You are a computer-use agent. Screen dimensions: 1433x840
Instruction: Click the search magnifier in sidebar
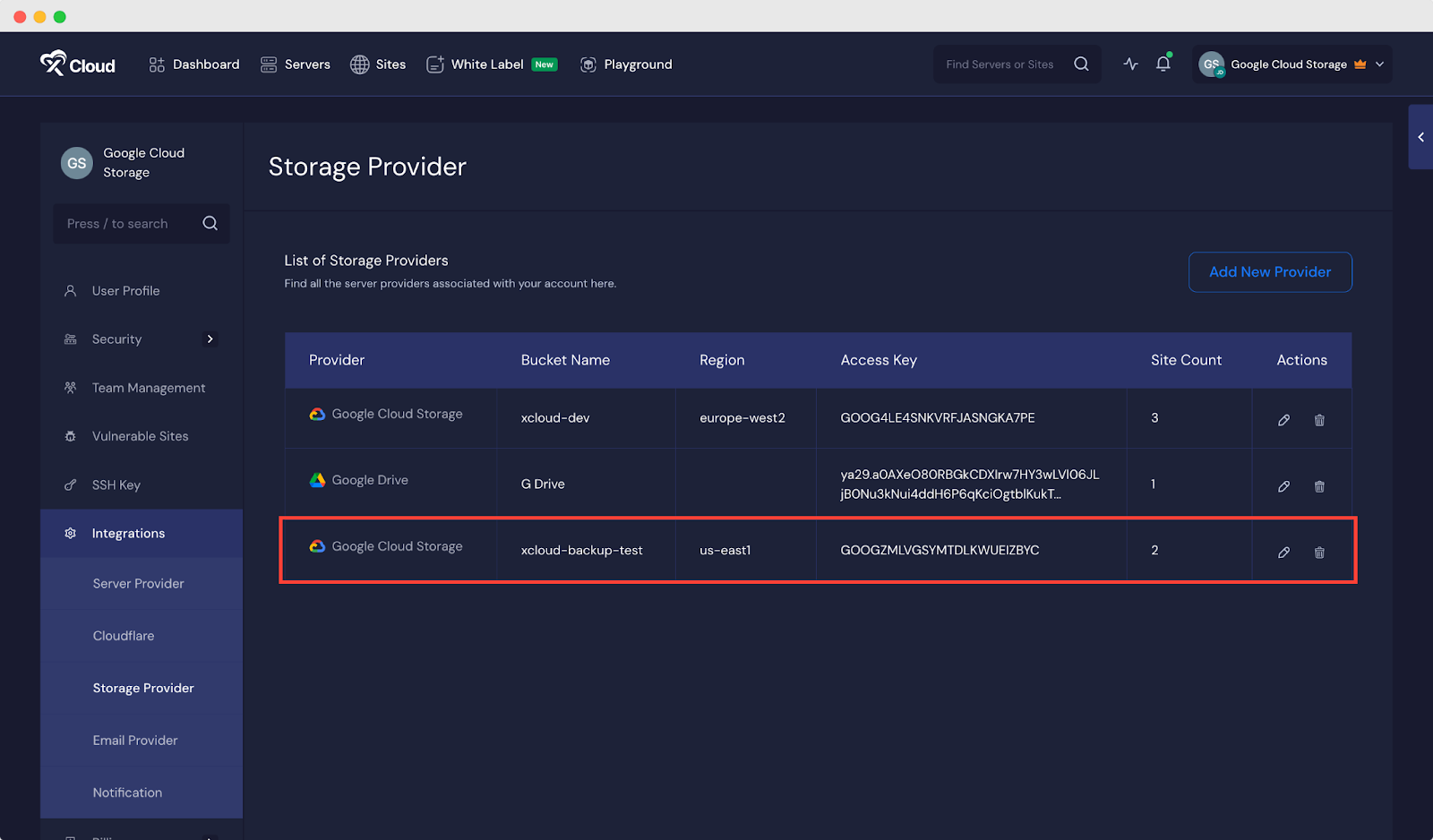pyautogui.click(x=210, y=223)
